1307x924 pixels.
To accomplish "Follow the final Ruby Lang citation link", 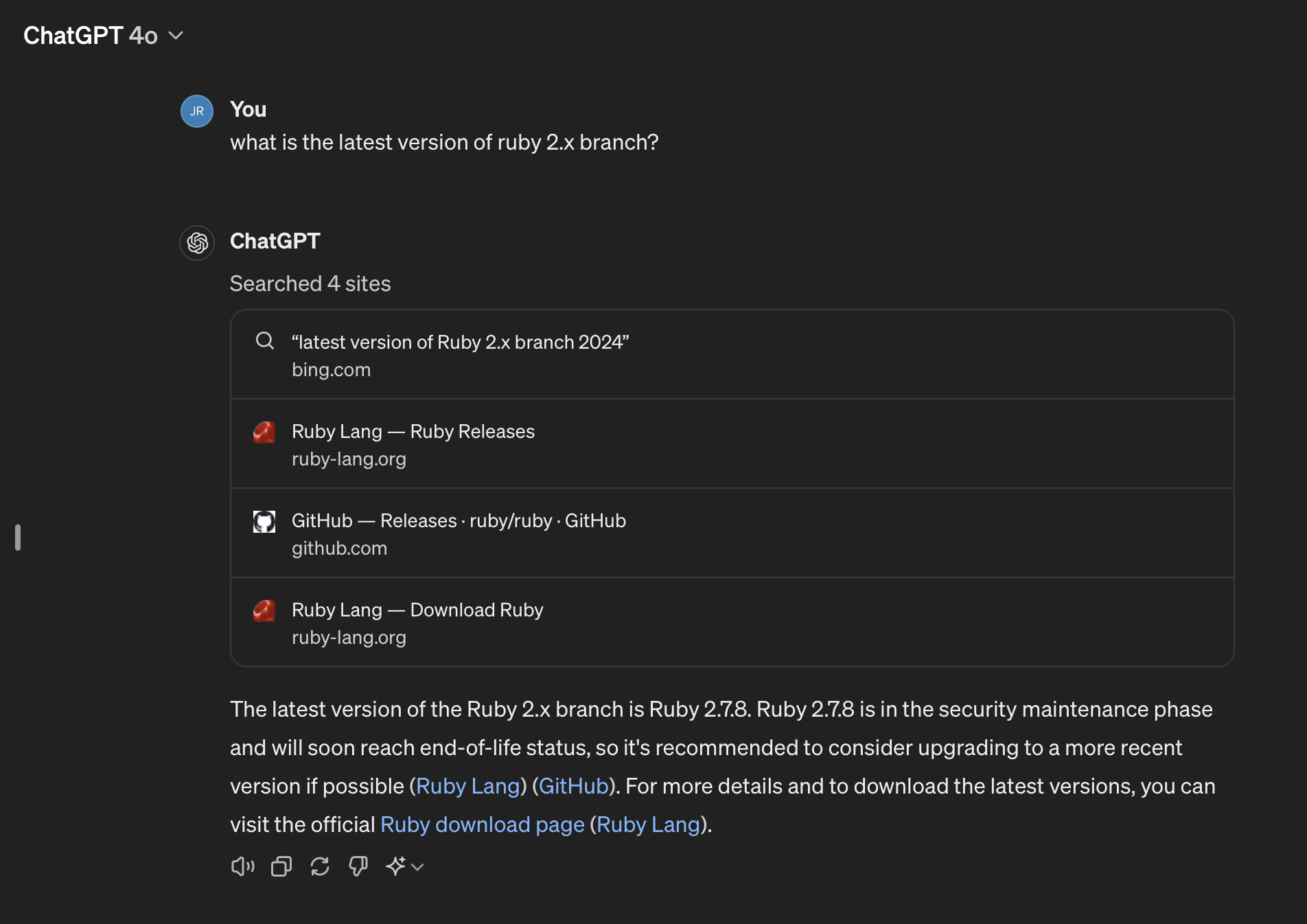I will click(648, 824).
